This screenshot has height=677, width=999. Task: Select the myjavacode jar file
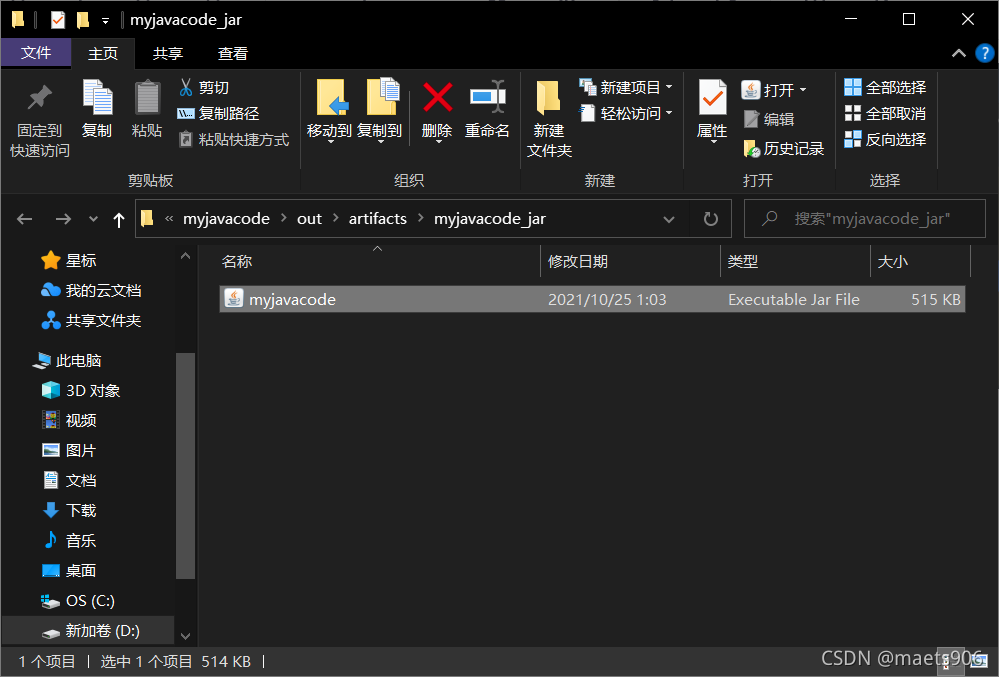pyautogui.click(x=593, y=299)
